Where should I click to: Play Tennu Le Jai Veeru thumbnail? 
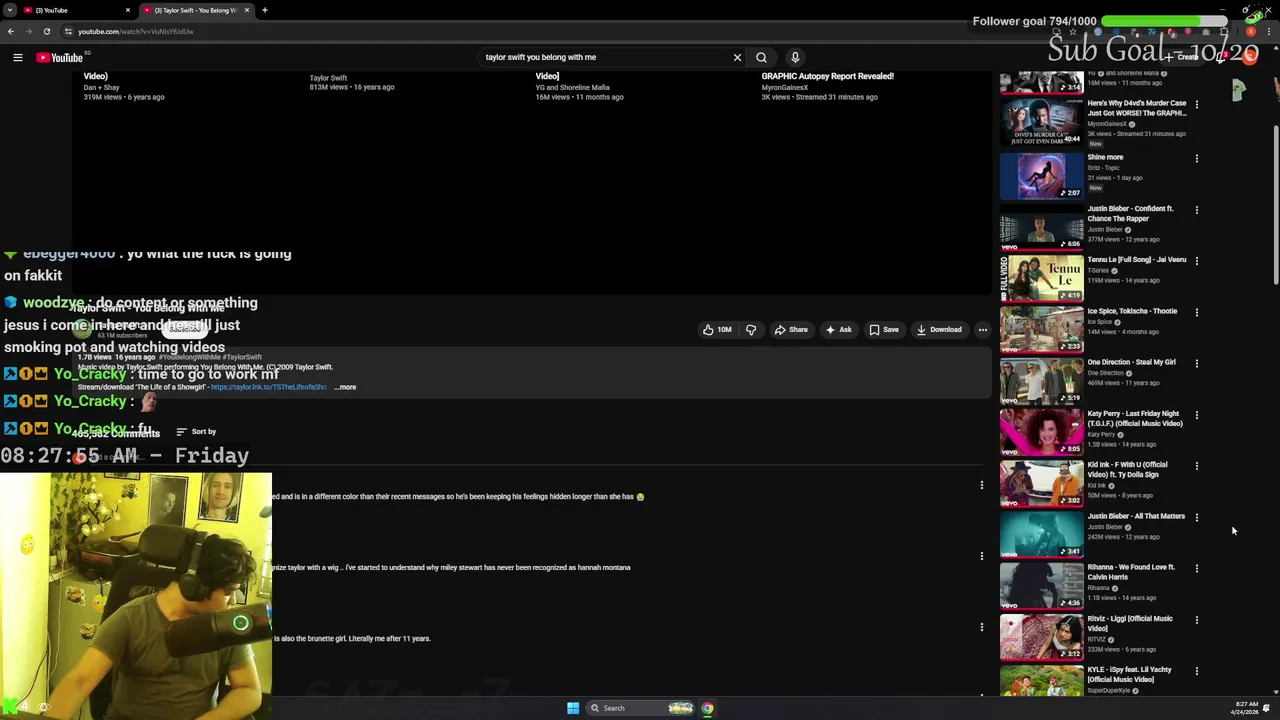click(1041, 277)
